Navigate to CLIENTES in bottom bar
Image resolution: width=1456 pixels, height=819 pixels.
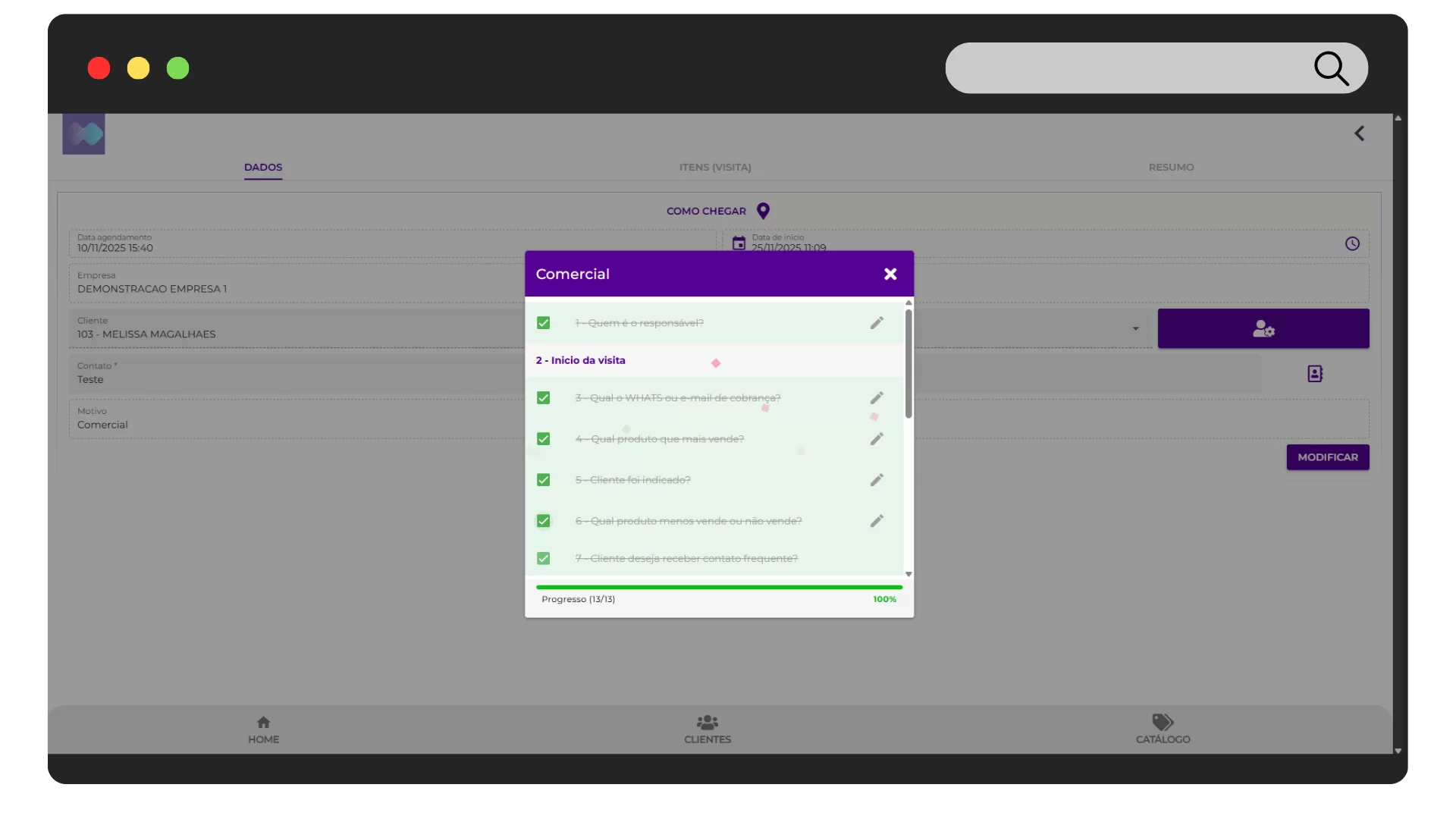click(x=707, y=729)
